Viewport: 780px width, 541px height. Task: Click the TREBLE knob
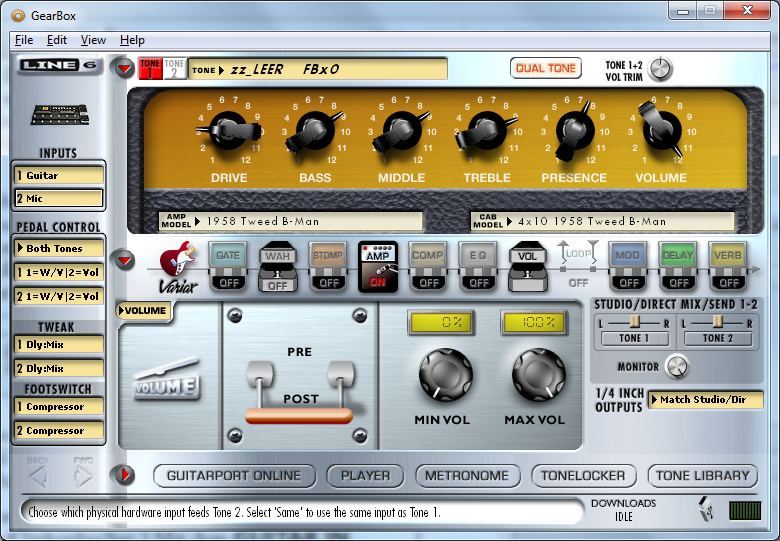click(487, 131)
